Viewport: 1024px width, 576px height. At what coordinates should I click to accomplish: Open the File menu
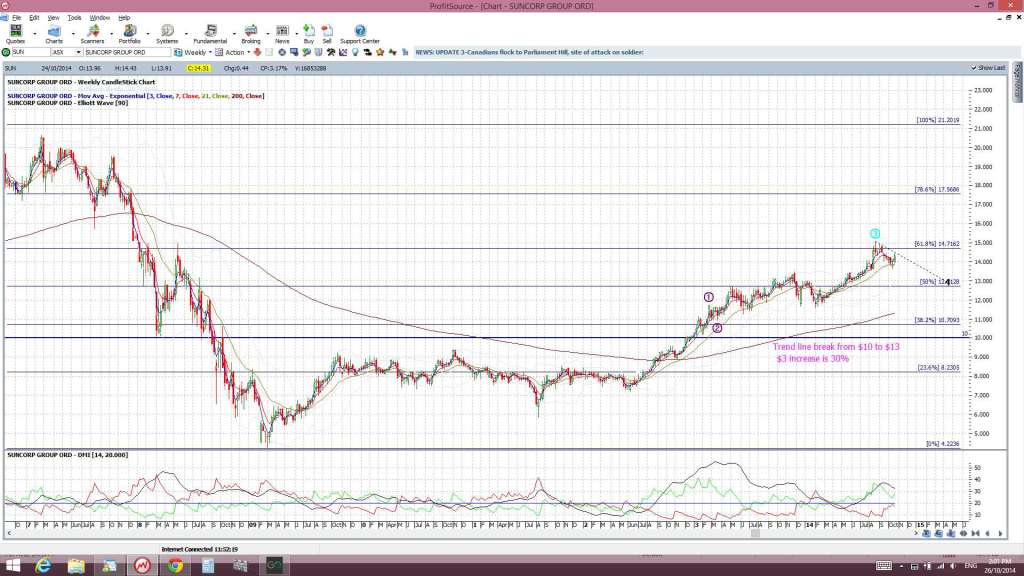click(x=16, y=18)
